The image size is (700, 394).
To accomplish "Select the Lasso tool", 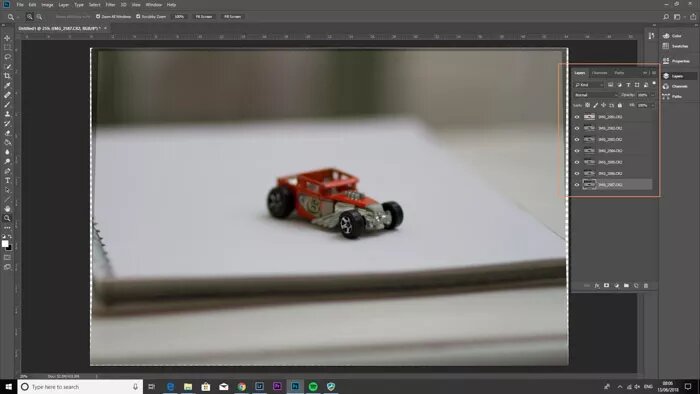I will click(7, 57).
